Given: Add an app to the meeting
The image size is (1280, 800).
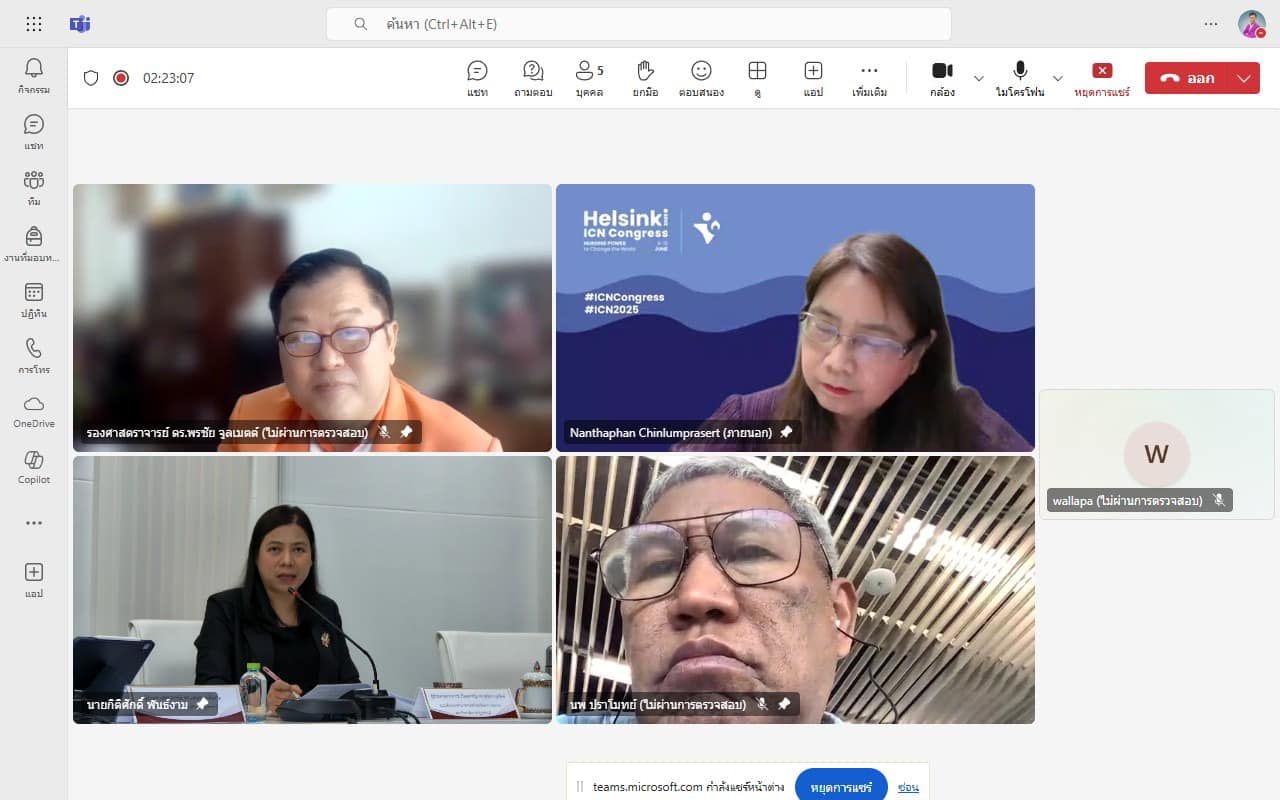Looking at the screenshot, I should 813,78.
